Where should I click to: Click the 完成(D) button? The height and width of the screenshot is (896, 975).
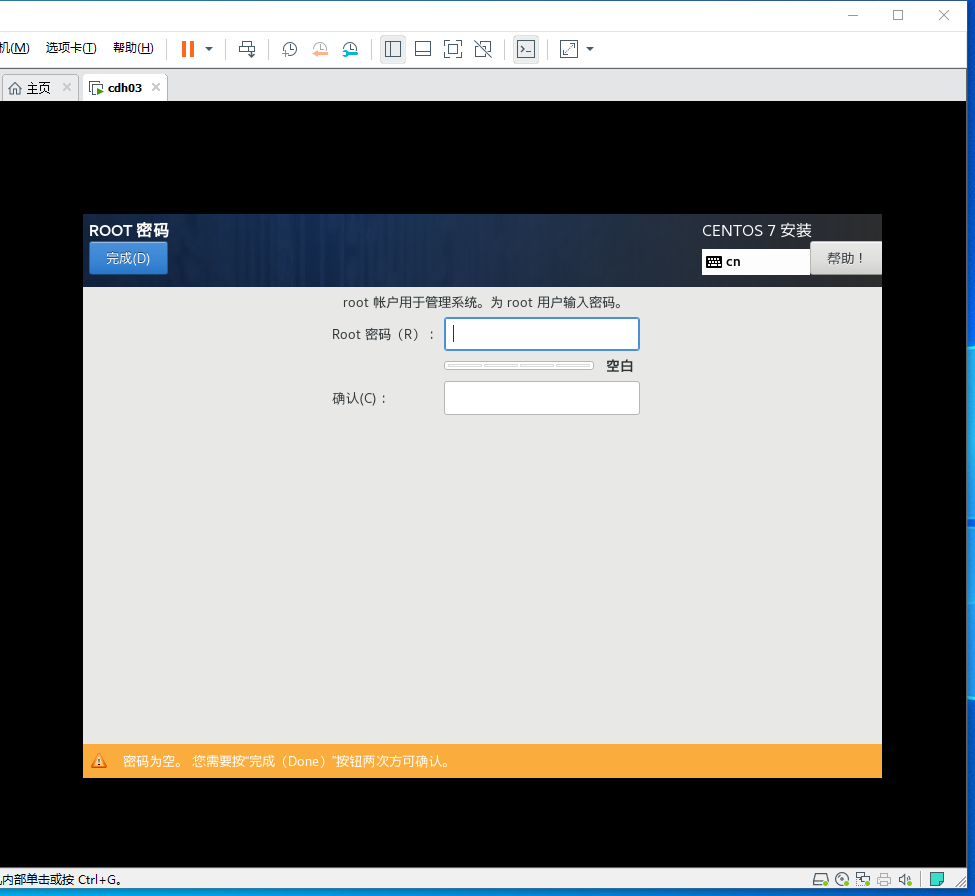(x=128, y=258)
